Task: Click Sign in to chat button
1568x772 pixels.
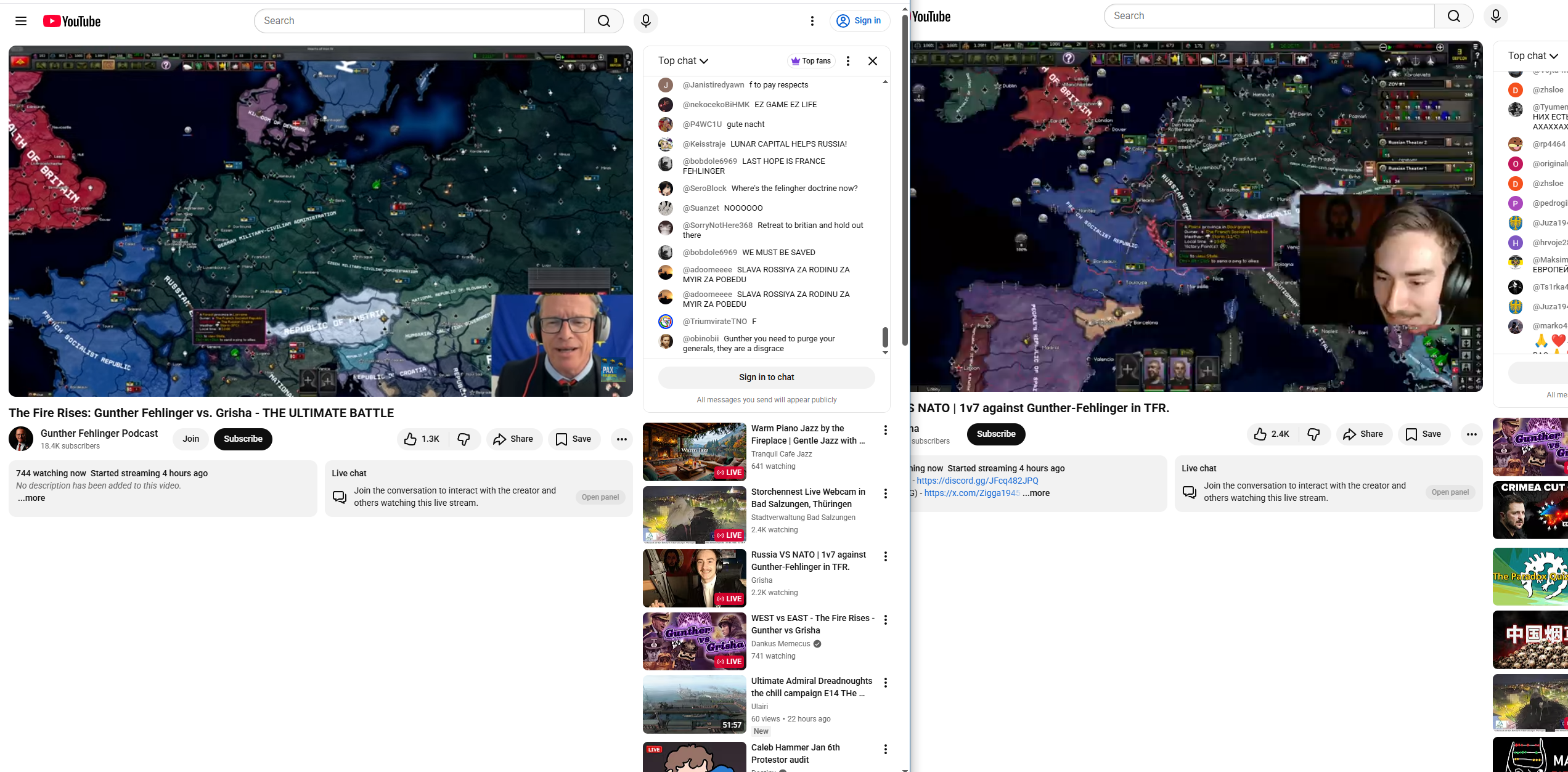Action: pyautogui.click(x=766, y=377)
